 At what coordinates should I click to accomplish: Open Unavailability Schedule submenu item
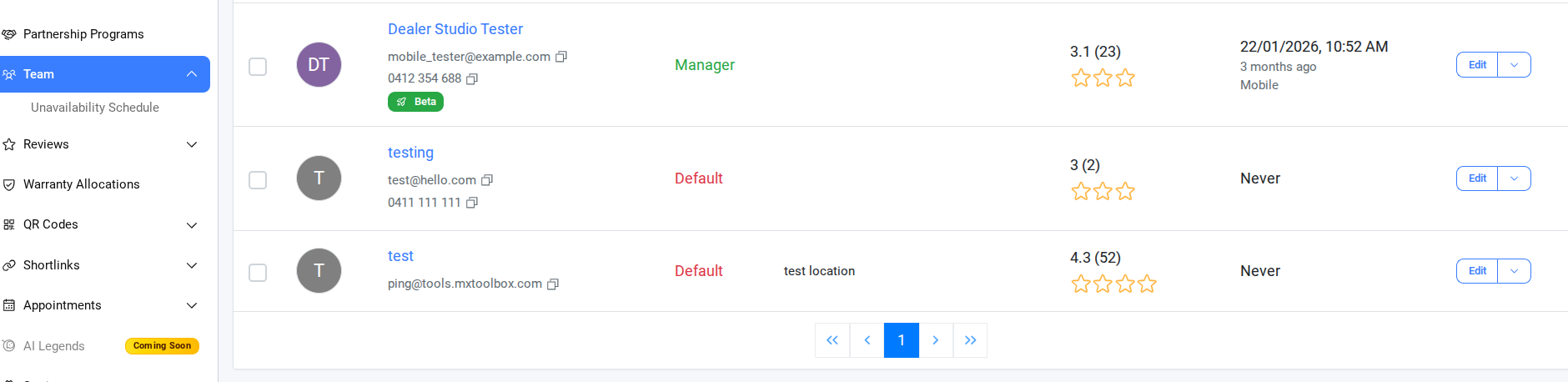pyautogui.click(x=95, y=108)
